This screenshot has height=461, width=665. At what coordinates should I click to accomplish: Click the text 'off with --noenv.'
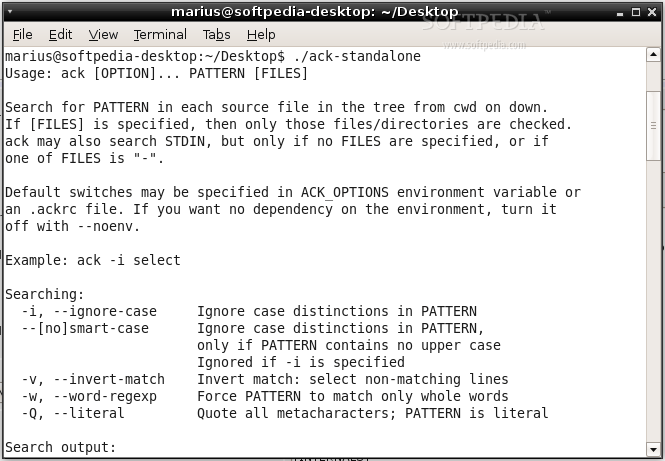(x=73, y=226)
